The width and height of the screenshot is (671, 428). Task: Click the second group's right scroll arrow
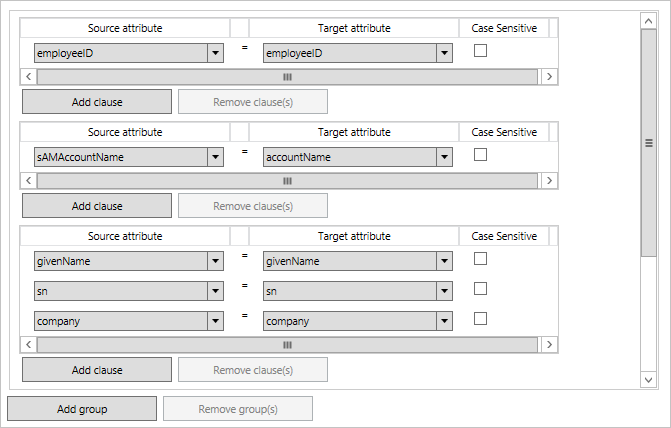(x=551, y=181)
